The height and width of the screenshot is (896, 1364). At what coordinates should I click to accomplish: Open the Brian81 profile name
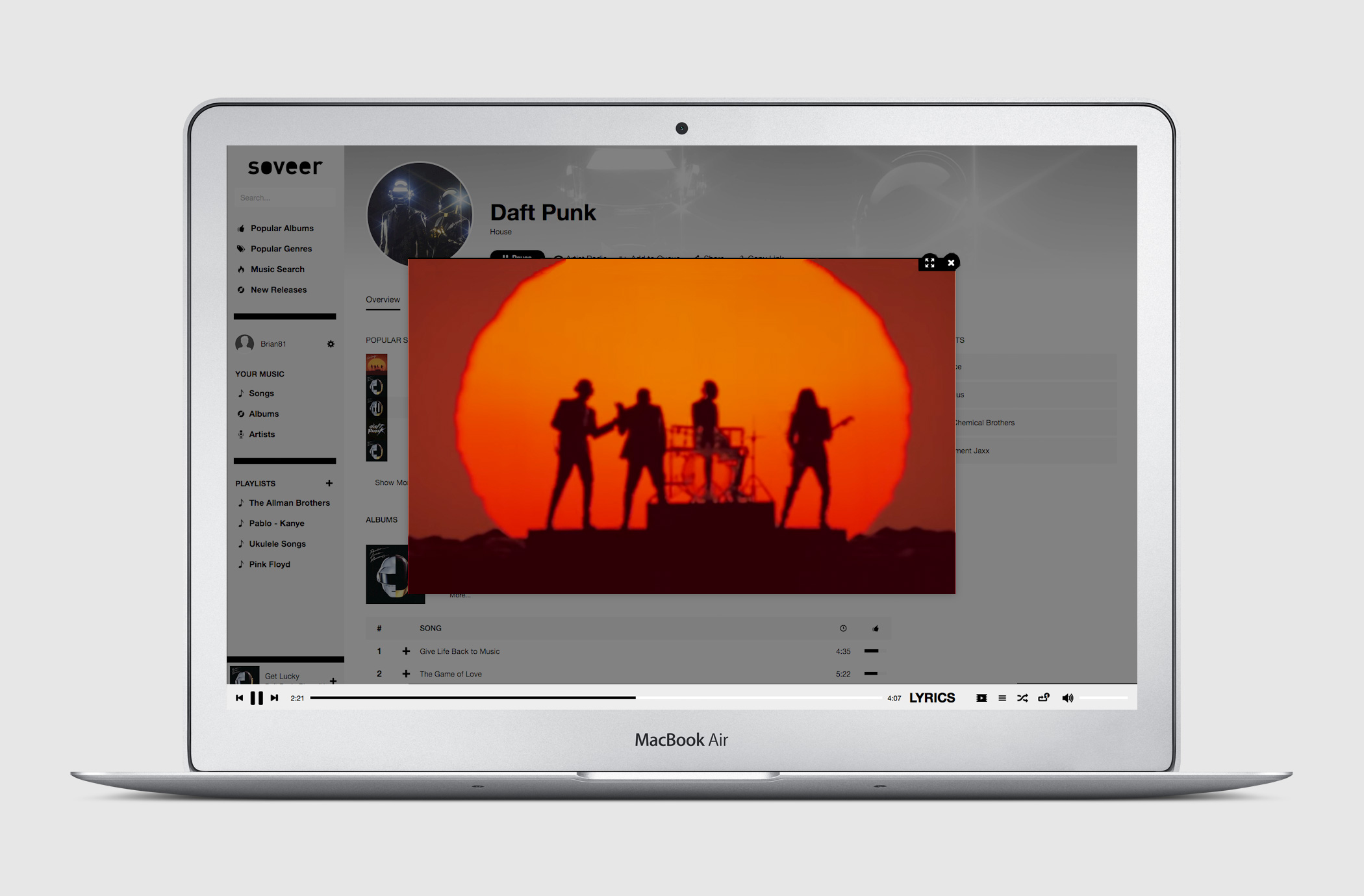[x=273, y=344]
